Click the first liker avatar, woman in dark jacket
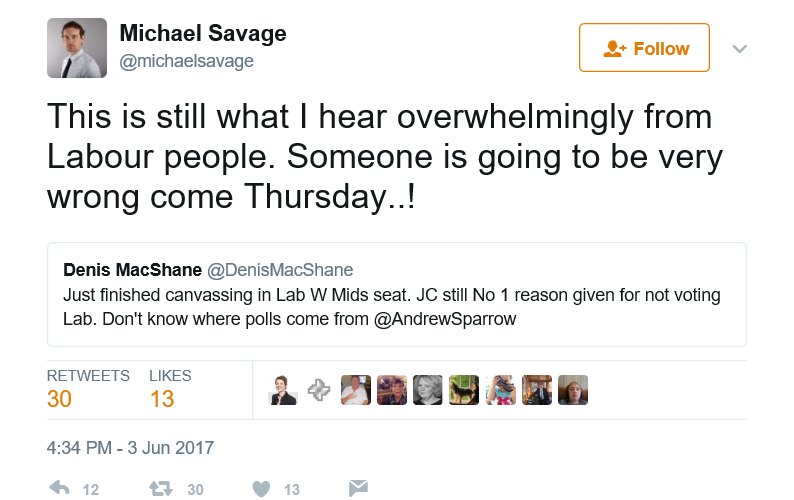 [x=284, y=390]
